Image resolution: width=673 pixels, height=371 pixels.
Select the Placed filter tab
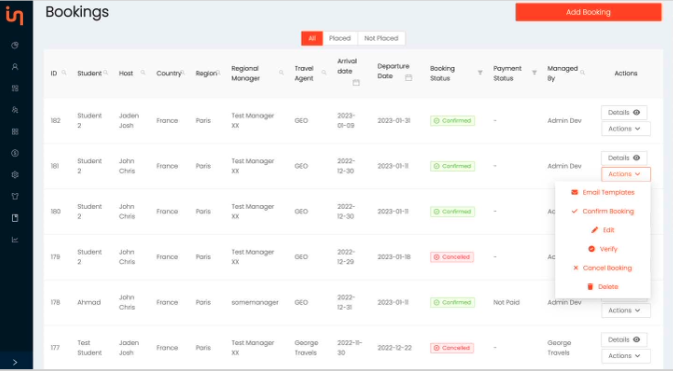click(x=340, y=38)
